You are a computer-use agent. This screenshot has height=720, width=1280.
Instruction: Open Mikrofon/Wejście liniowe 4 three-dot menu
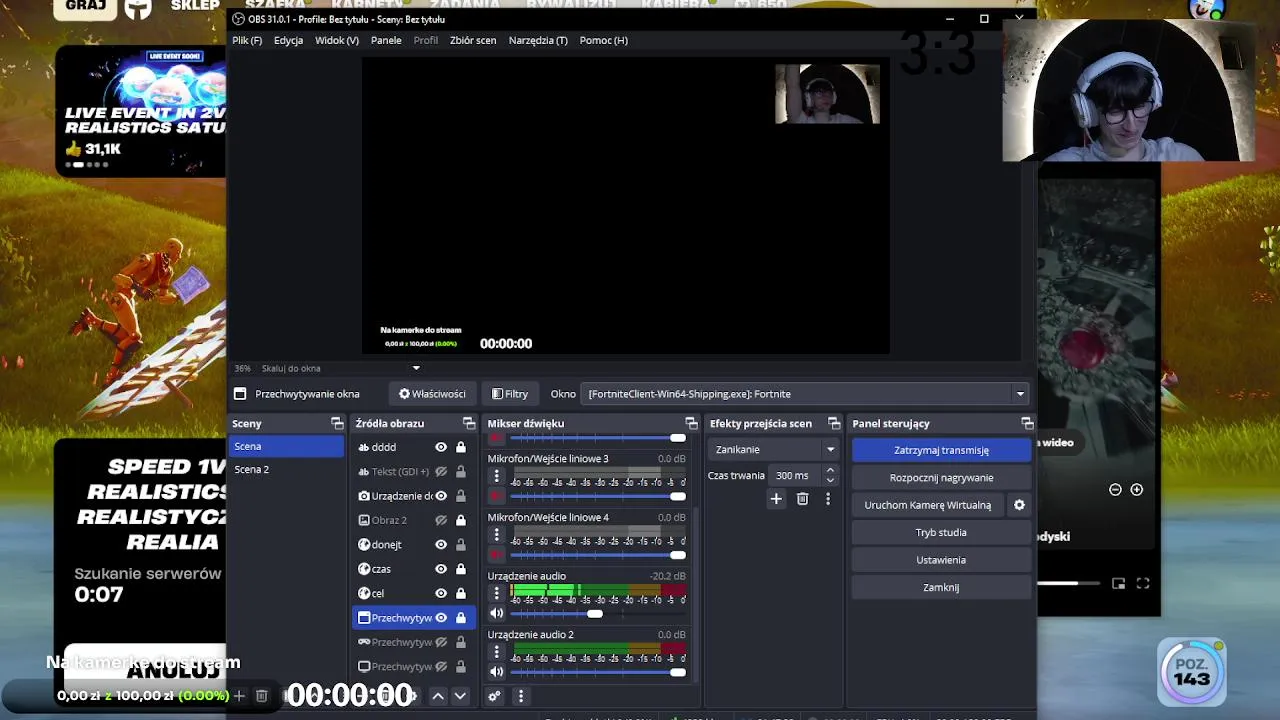(x=497, y=535)
